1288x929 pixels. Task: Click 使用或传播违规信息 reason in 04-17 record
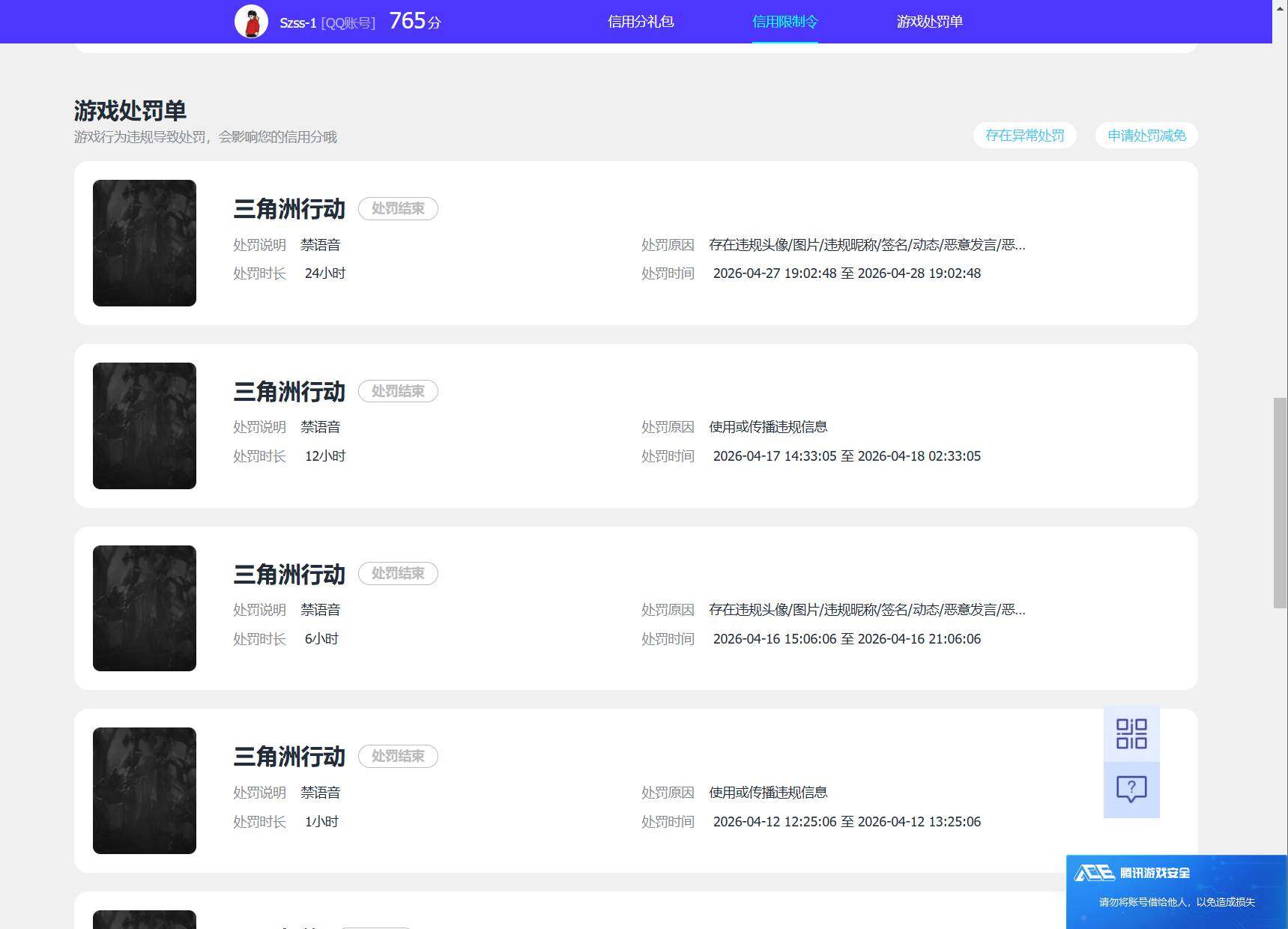(768, 427)
